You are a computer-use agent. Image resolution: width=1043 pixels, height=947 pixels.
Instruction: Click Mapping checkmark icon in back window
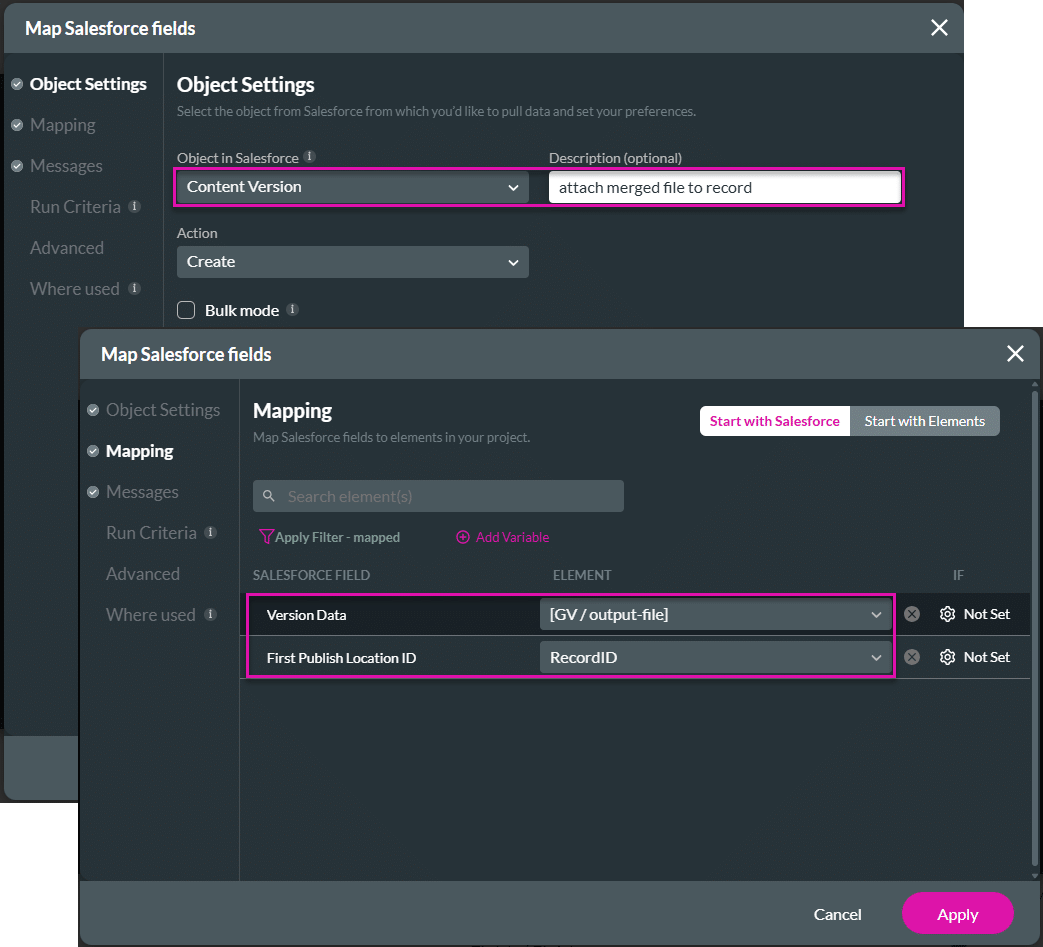point(17,125)
